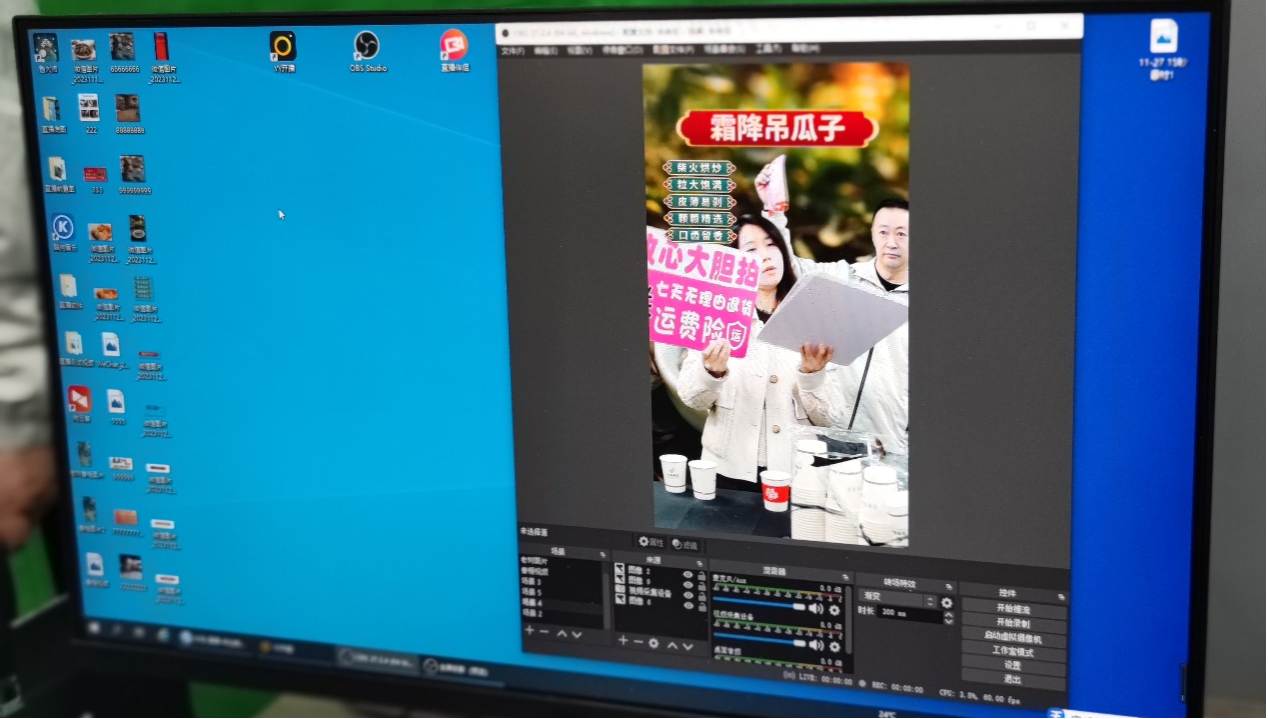Open the 文件(F) menu
The height and width of the screenshot is (719, 1268).
point(512,51)
